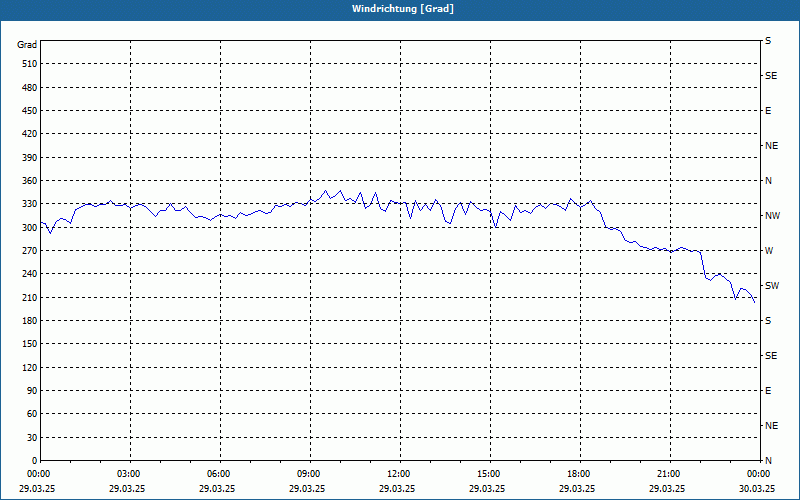Click the blue line's final data point
The image size is (800, 500).
[x=755, y=303]
